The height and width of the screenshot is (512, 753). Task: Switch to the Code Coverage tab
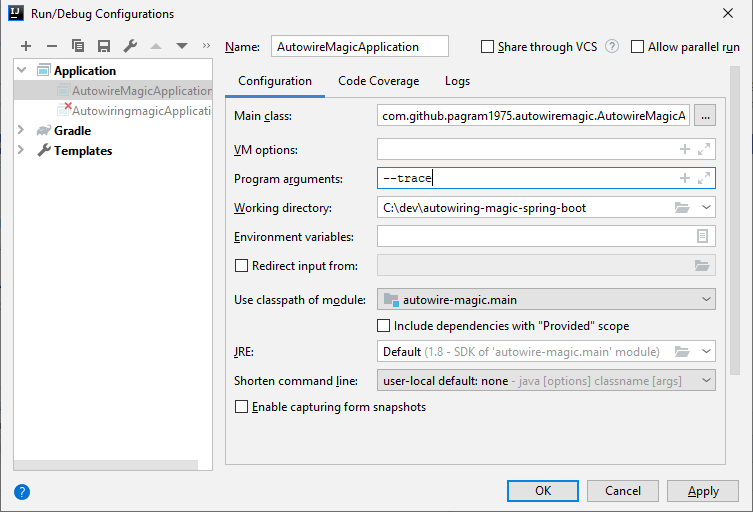378,81
